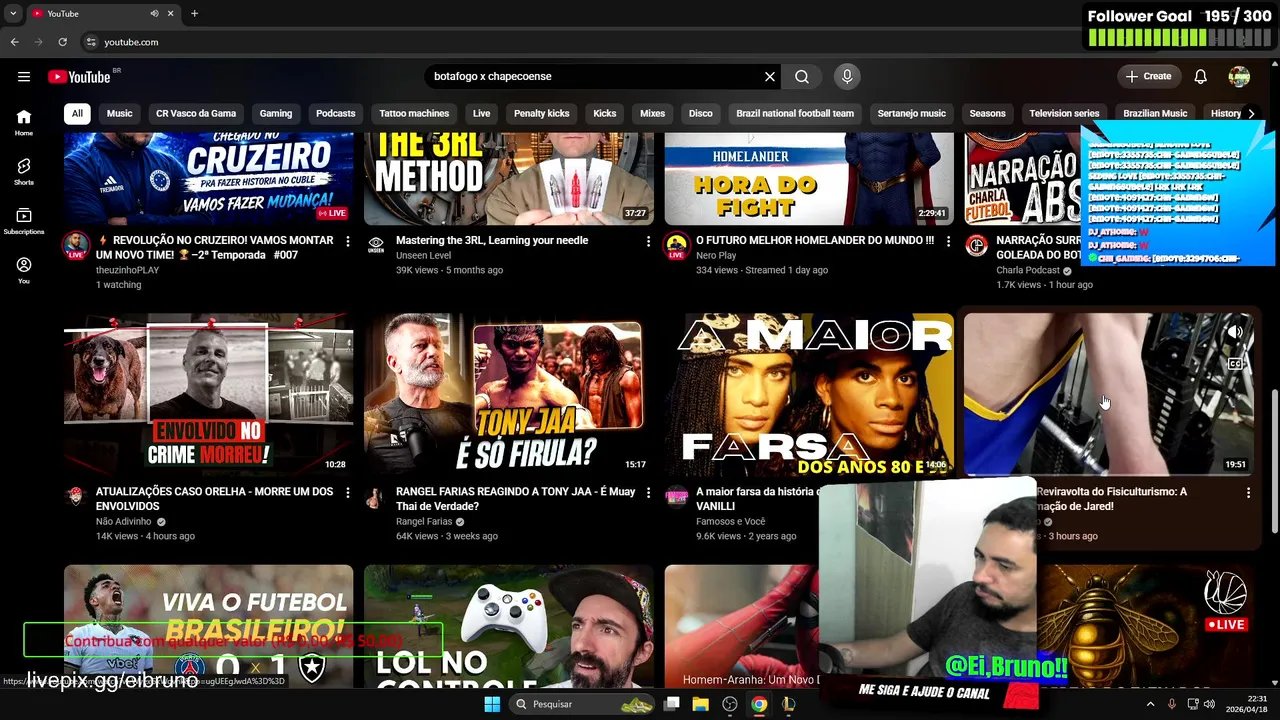Open the You section in sidebar
The image size is (1280, 720).
(x=24, y=270)
